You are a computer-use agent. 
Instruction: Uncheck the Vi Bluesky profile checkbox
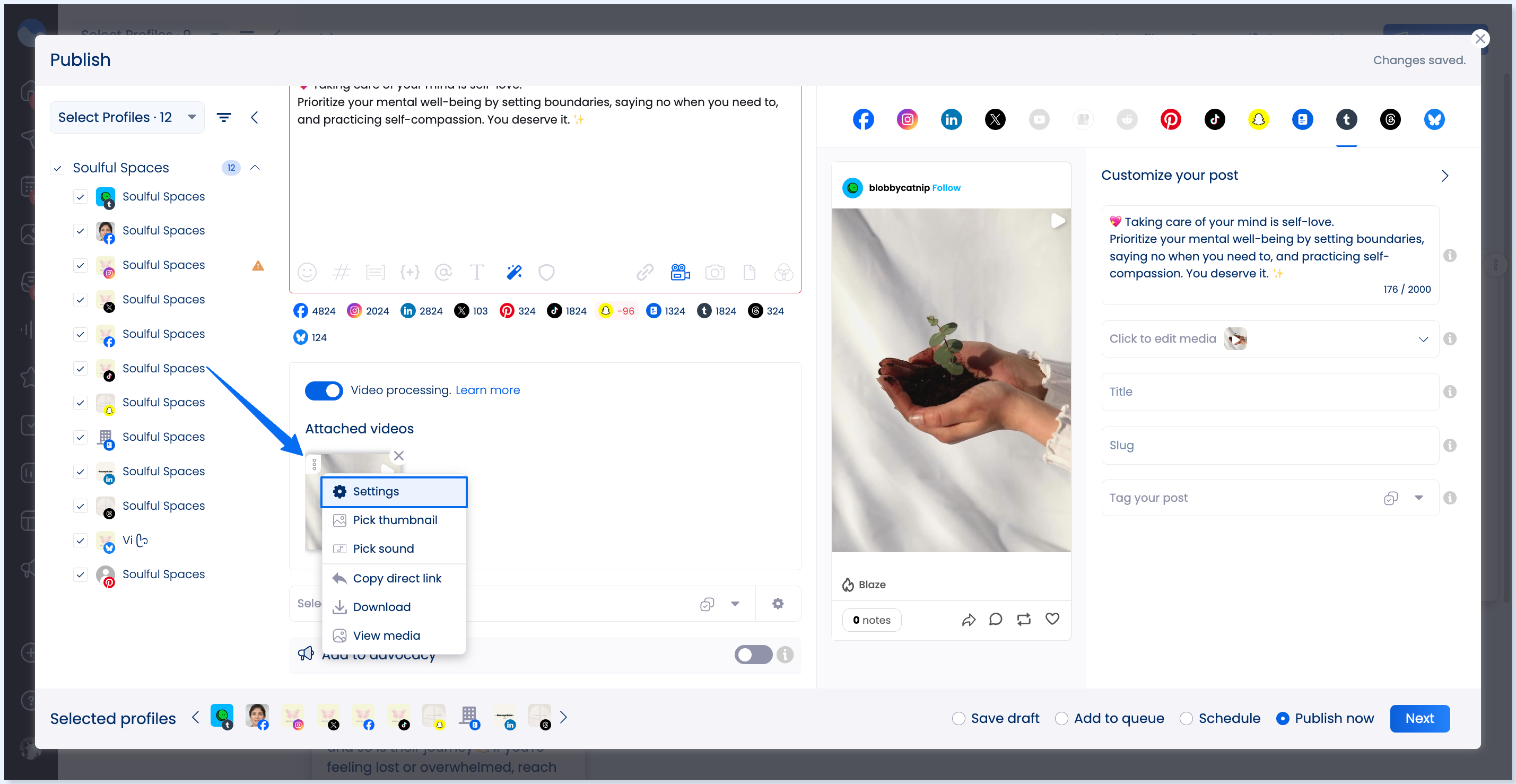click(81, 541)
